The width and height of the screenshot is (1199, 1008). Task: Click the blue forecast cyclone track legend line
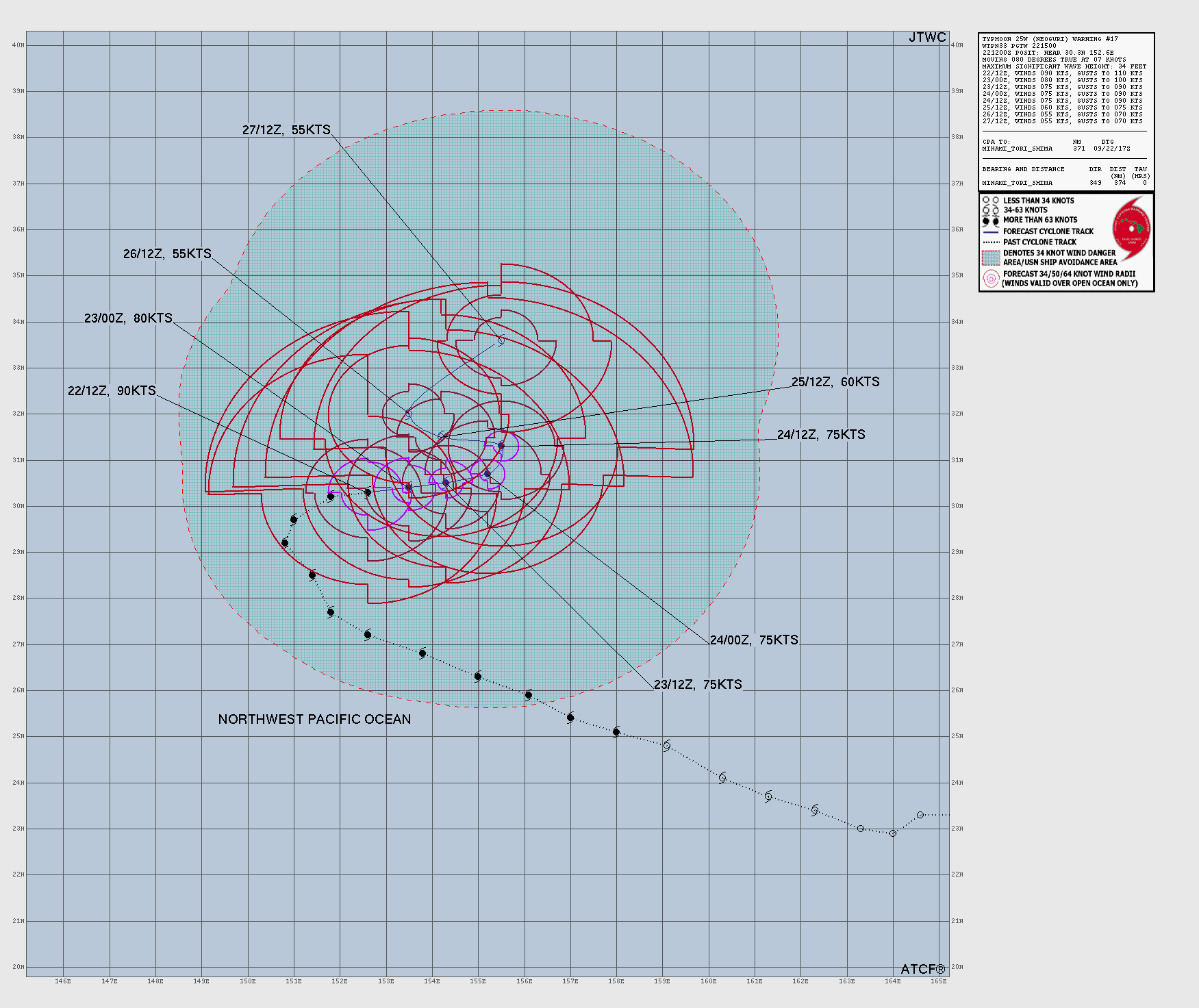coord(990,231)
